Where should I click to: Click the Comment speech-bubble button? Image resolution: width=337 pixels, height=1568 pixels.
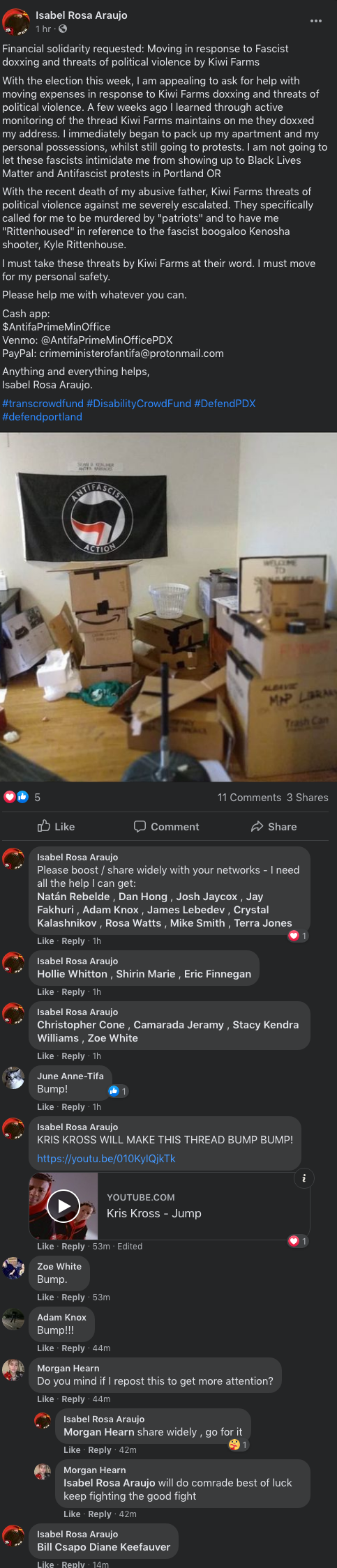click(166, 826)
